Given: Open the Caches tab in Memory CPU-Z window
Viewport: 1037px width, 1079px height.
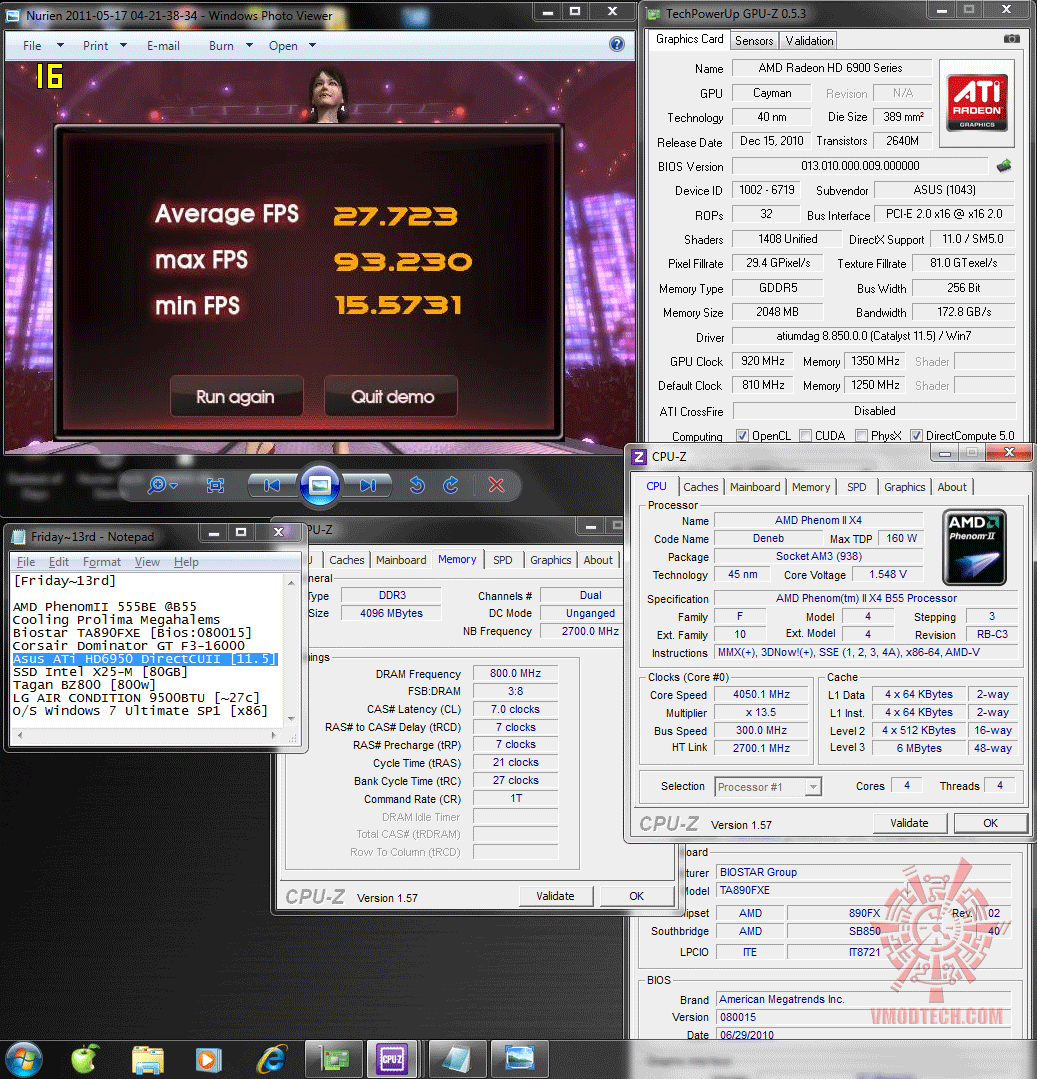Looking at the screenshot, I should click(347, 559).
